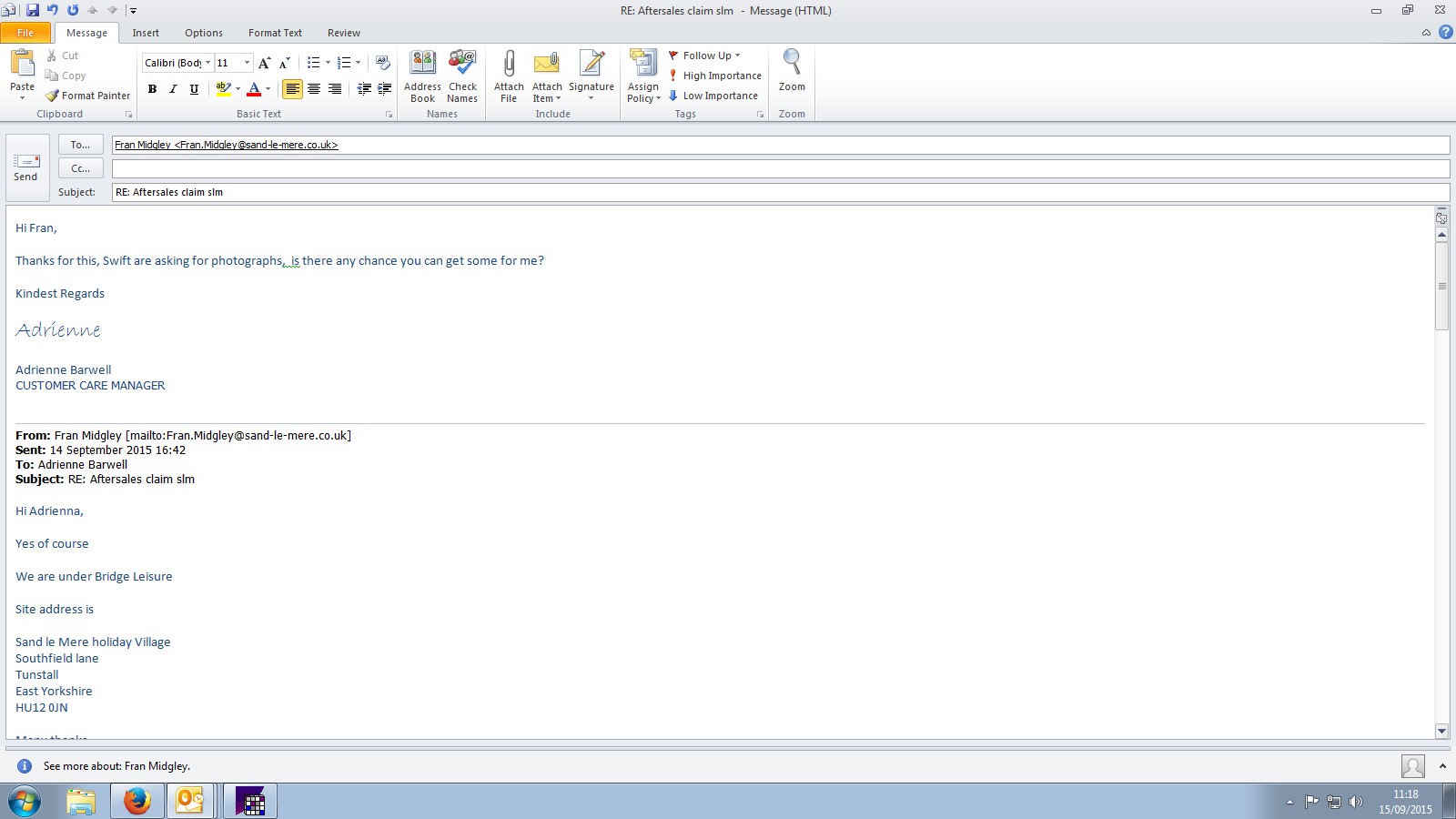
Task: Toggle bold formatting
Action: [152, 89]
